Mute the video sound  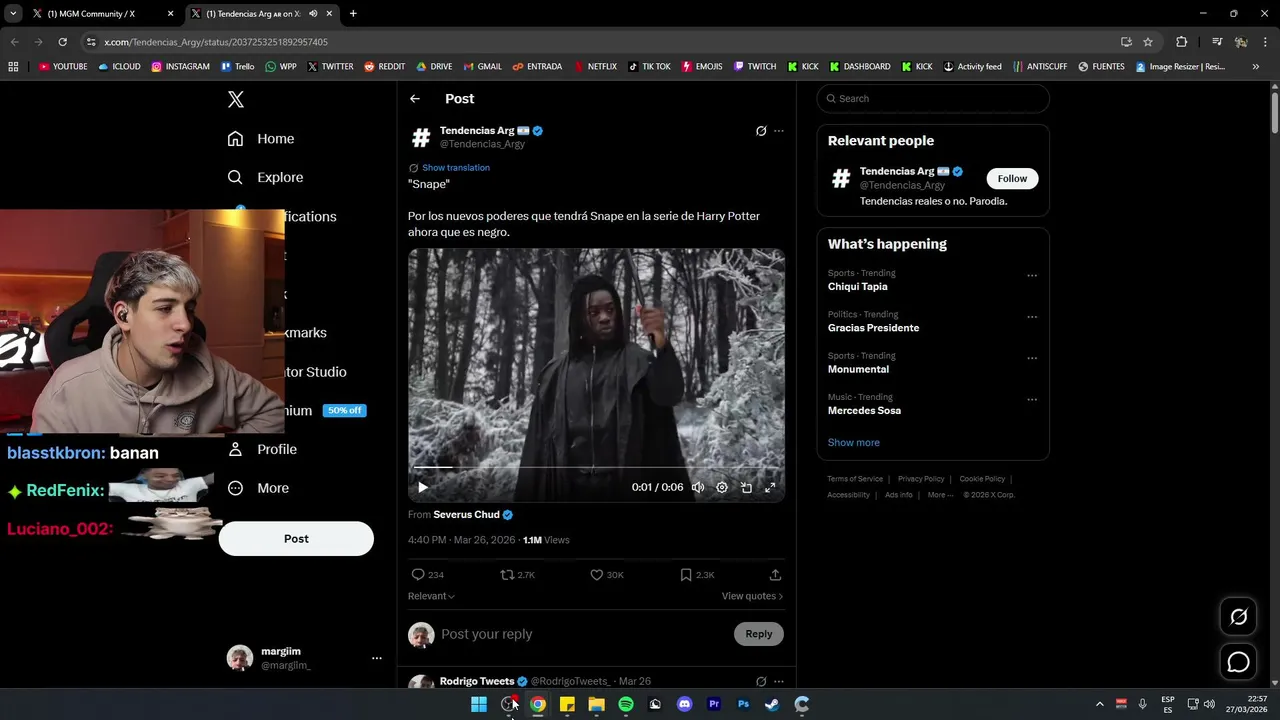pos(698,488)
